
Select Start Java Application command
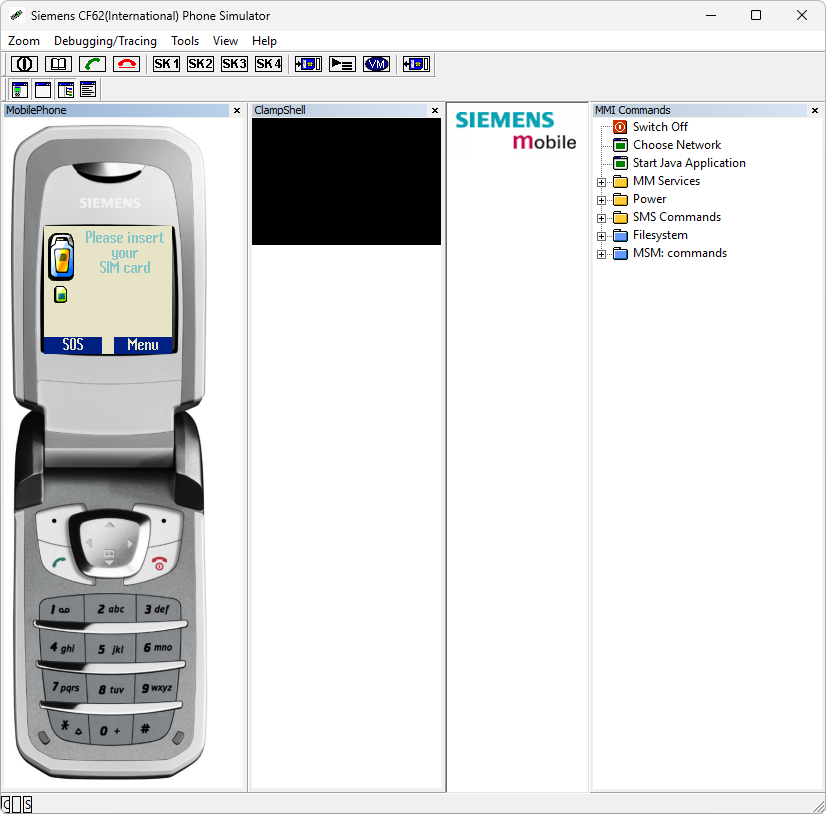tap(689, 163)
